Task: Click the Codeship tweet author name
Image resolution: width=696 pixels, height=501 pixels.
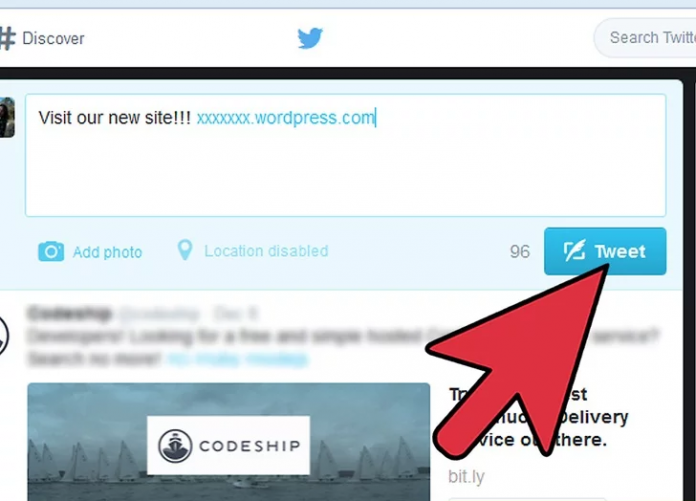Action: pyautogui.click(x=69, y=314)
